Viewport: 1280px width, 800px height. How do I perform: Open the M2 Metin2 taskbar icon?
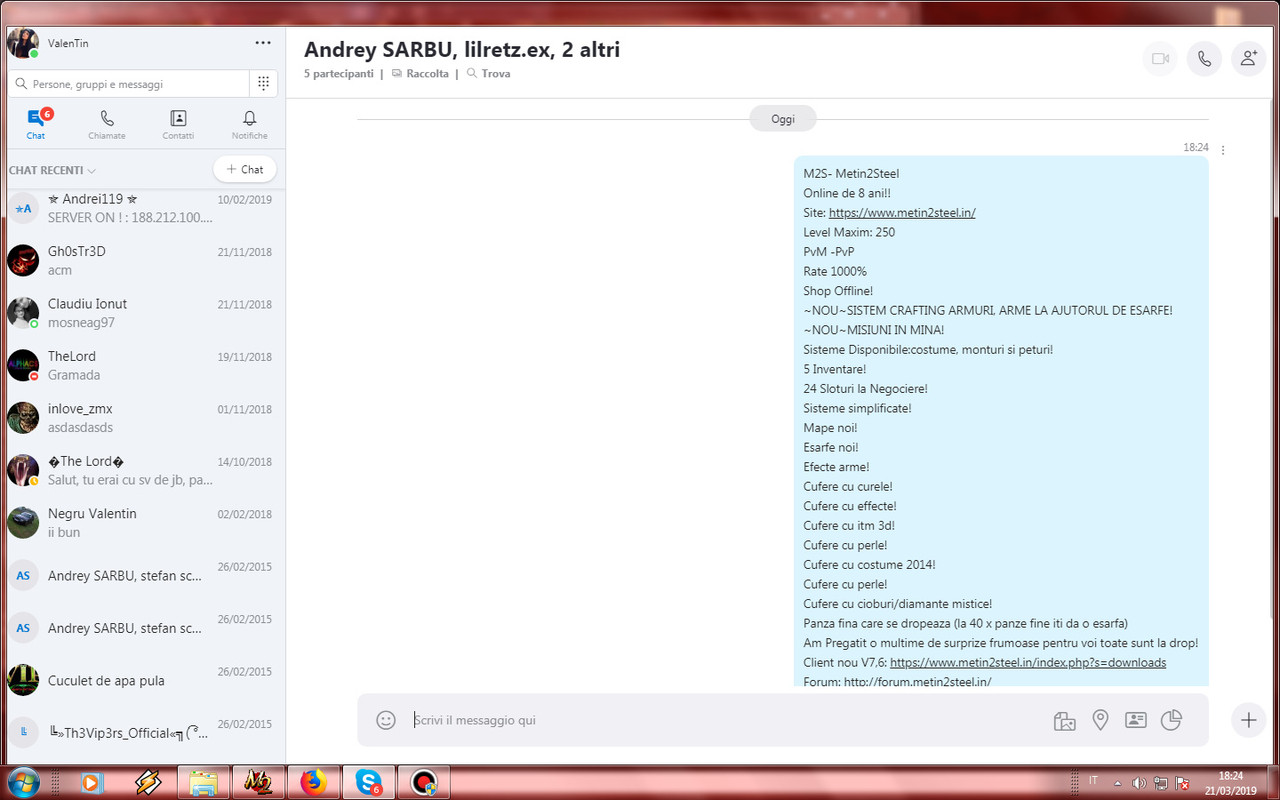[x=258, y=782]
